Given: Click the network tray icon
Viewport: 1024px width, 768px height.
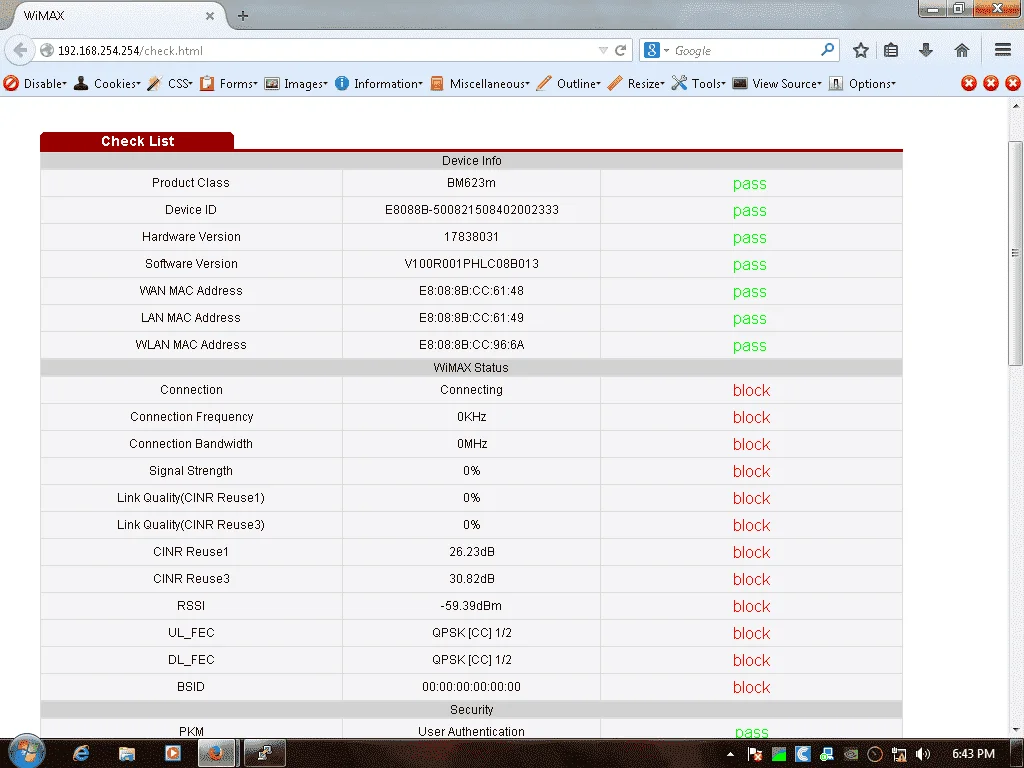Looking at the screenshot, I should coord(899,754).
